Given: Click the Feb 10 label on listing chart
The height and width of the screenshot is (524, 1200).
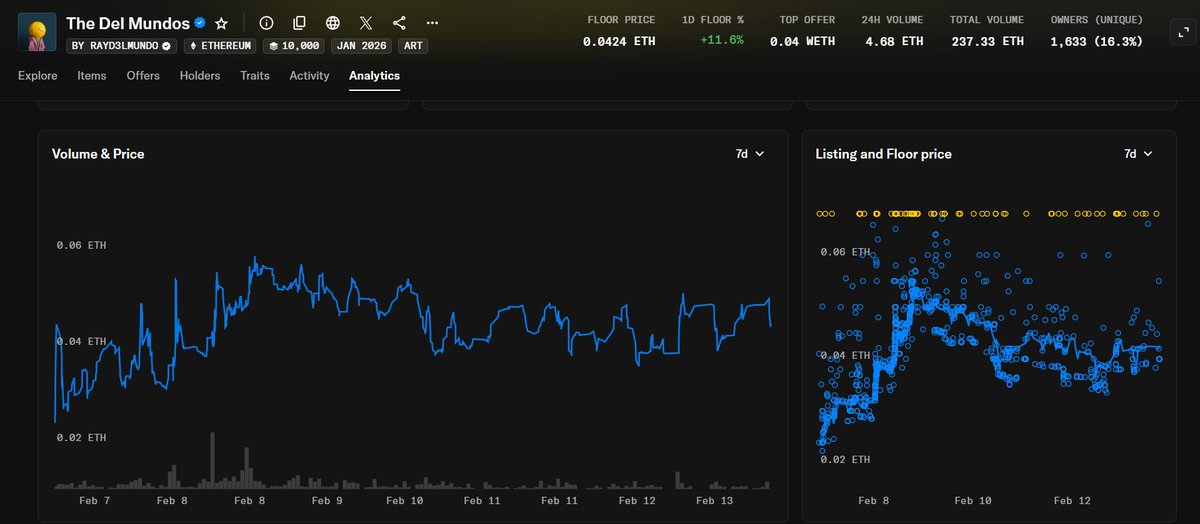Looking at the screenshot, I should (971, 500).
